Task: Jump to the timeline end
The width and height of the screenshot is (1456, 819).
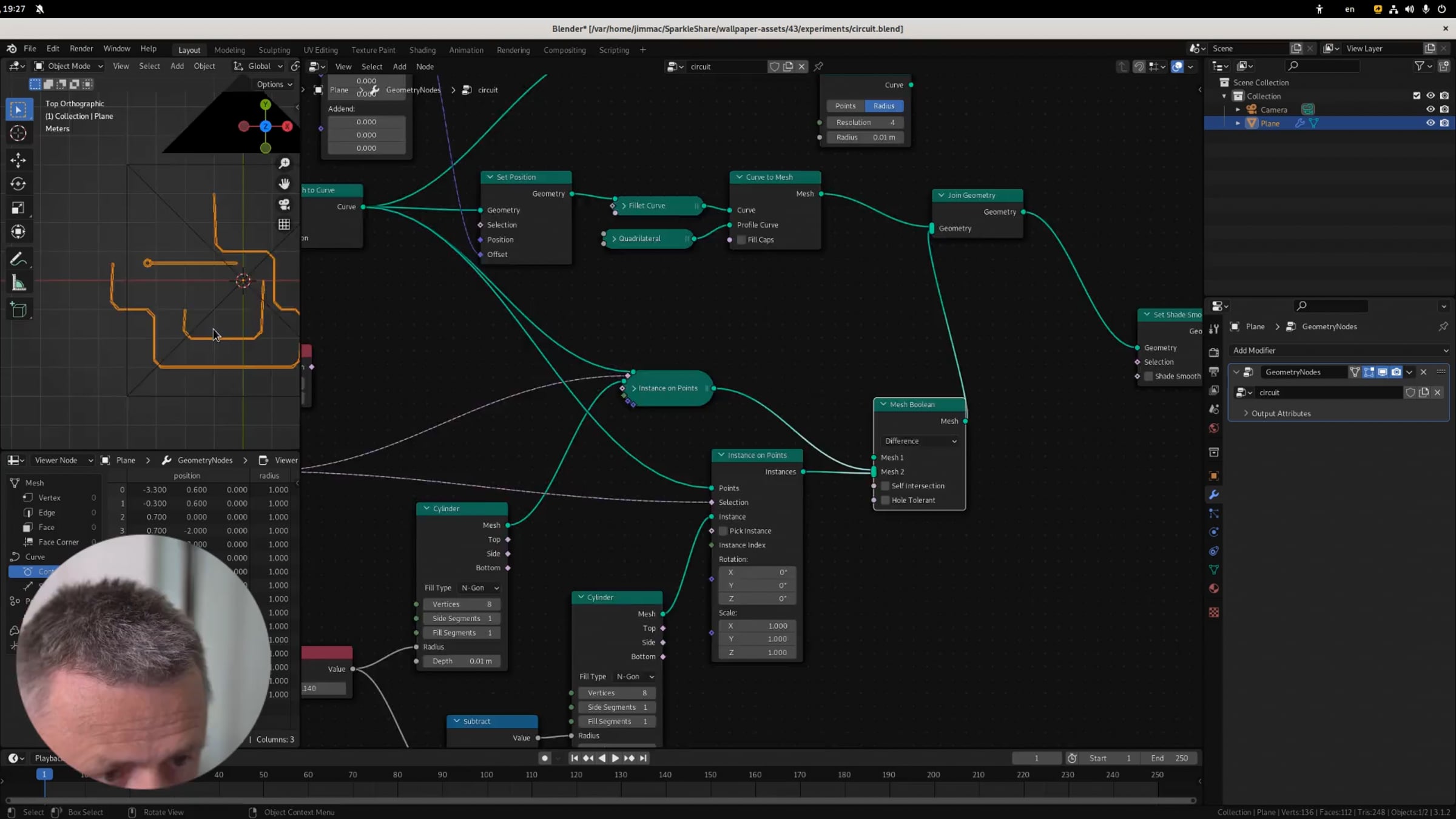Action: pyautogui.click(x=644, y=758)
